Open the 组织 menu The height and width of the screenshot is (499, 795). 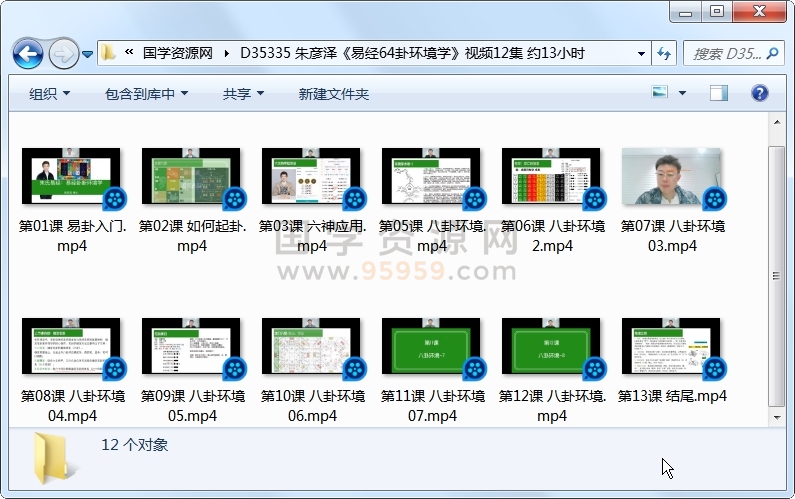pos(49,94)
